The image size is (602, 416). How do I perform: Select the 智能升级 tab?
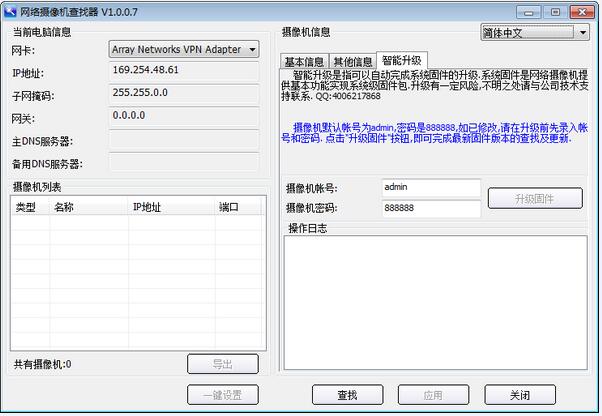pos(402,60)
